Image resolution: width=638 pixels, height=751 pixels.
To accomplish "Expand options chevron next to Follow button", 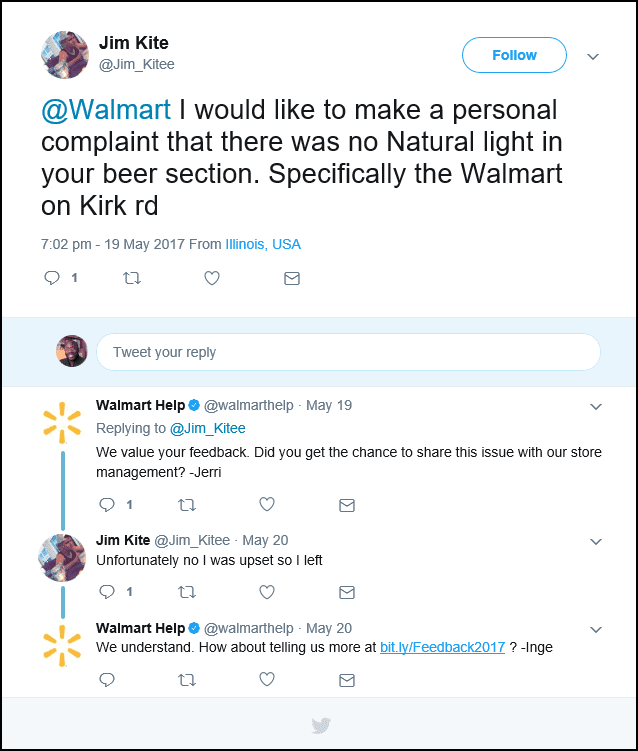I will tap(593, 56).
